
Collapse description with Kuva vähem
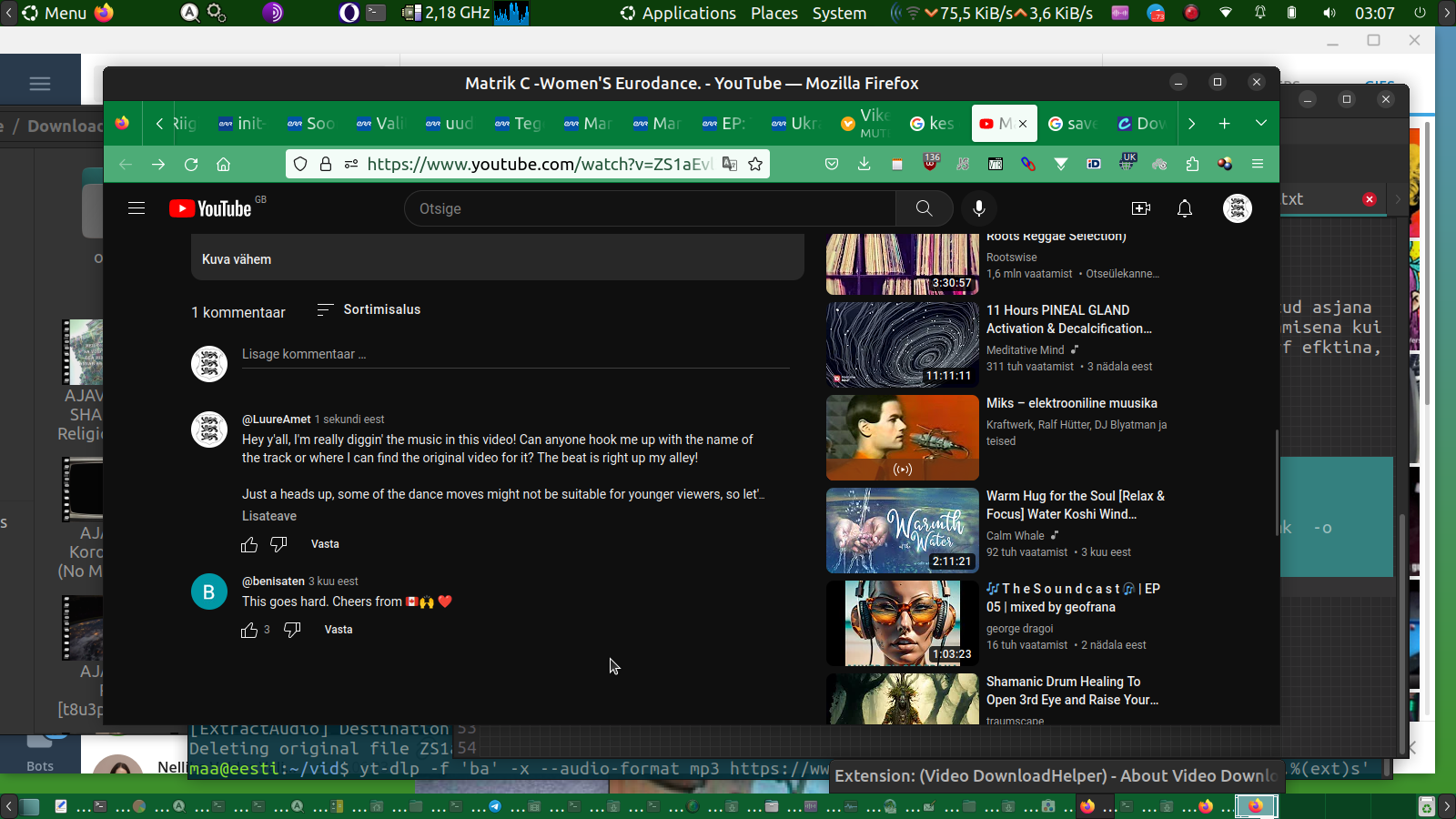237,259
